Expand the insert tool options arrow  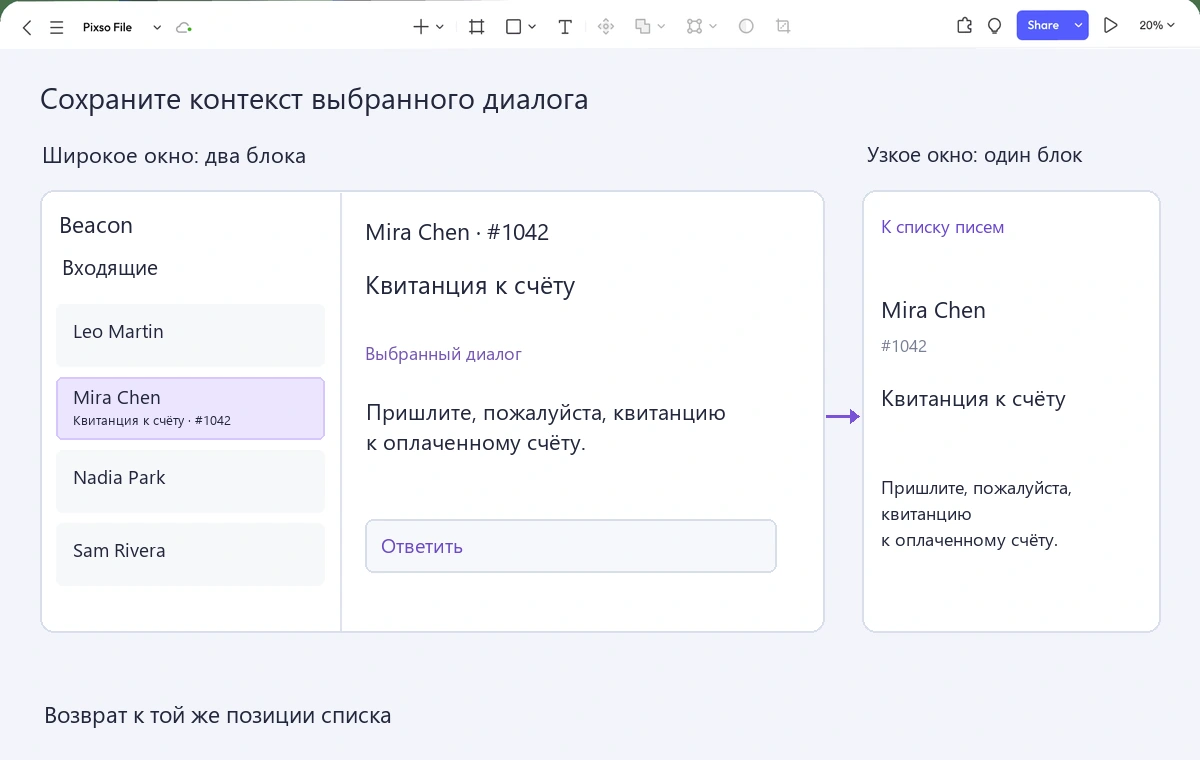tap(440, 27)
